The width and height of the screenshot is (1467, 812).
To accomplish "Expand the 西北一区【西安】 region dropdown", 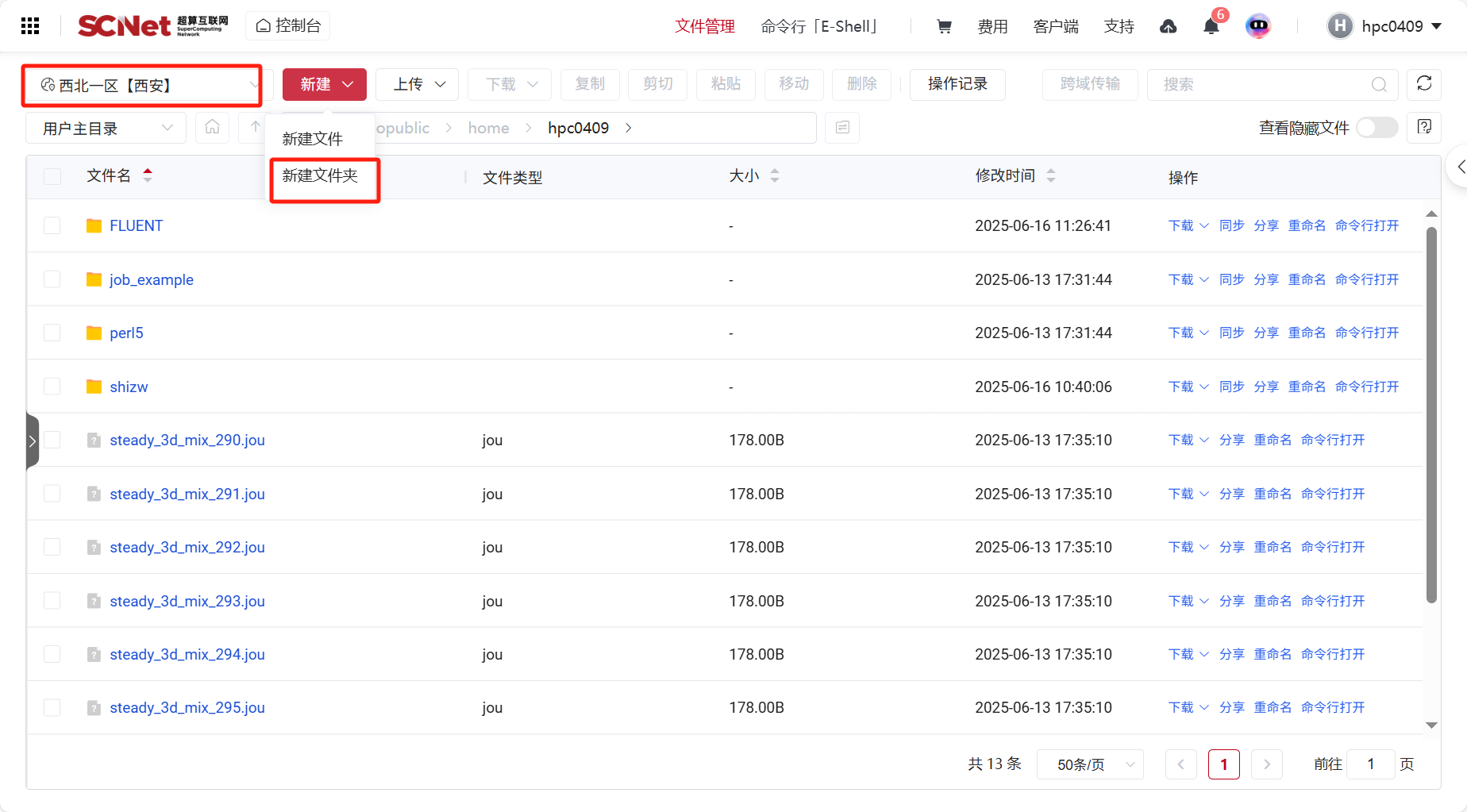I will (143, 85).
